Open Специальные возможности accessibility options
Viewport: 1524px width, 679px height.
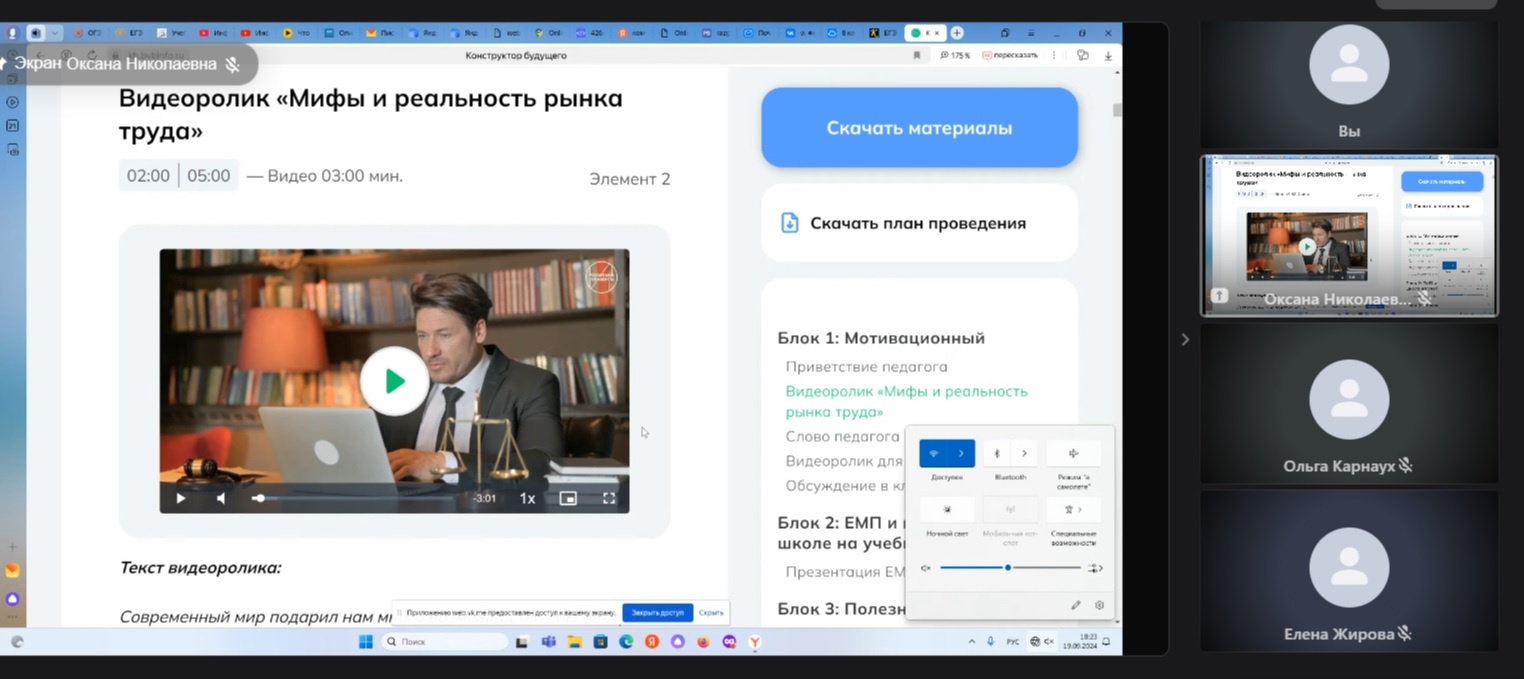pos(1074,509)
